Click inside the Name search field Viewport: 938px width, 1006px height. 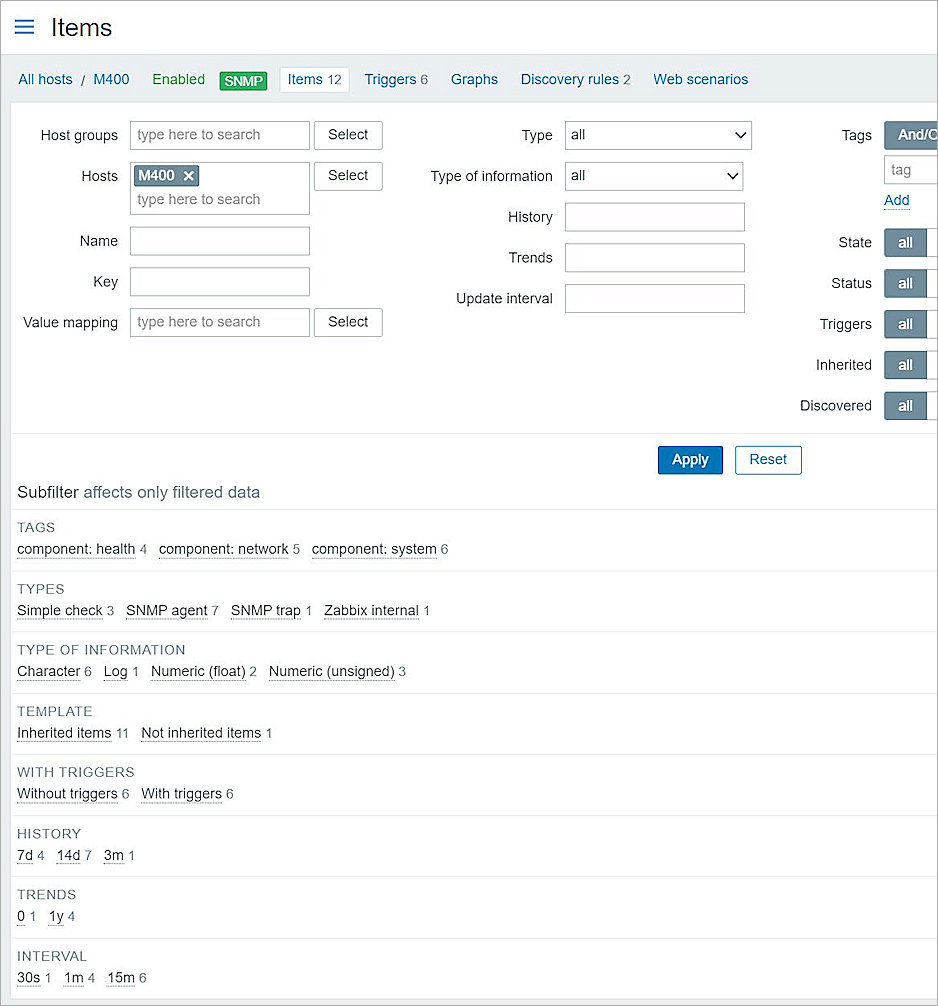click(219, 241)
